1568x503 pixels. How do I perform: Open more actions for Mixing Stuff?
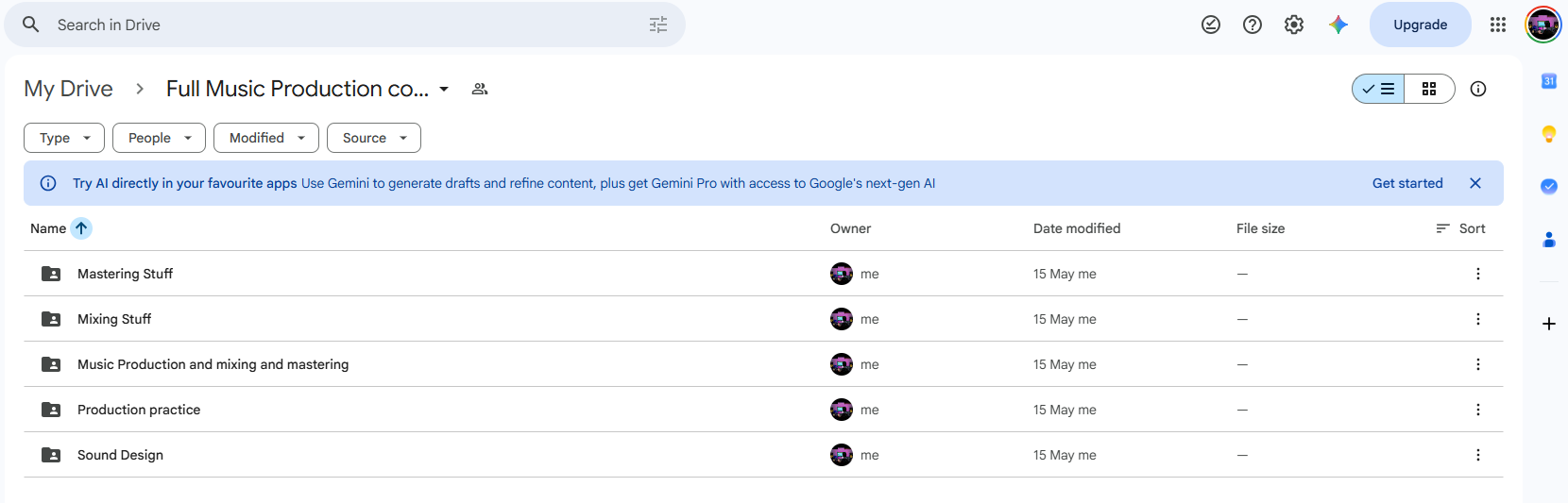click(1478, 319)
